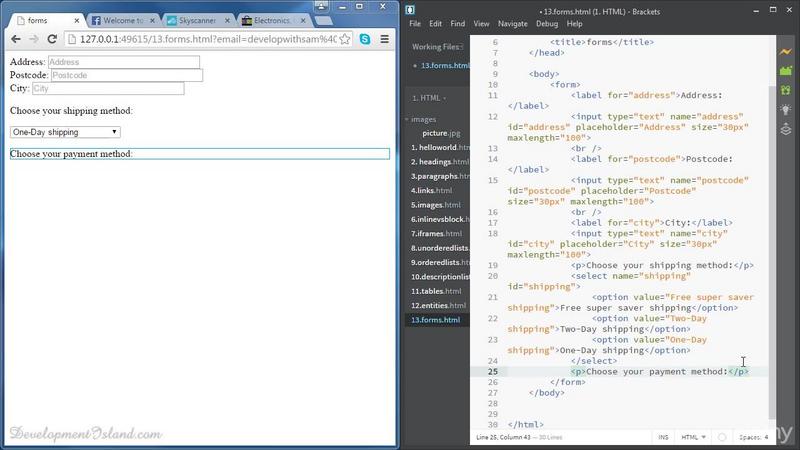800x450 pixels.
Task: Open a new Chrome tab
Action: tap(323, 21)
